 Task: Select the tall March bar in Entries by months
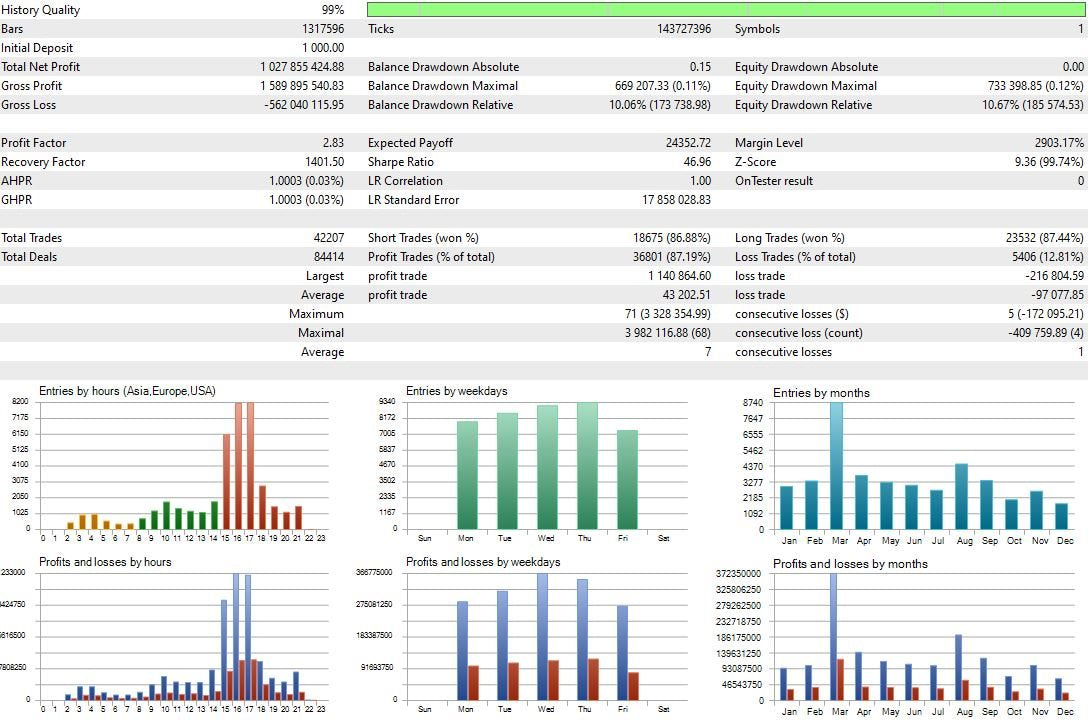click(x=837, y=466)
